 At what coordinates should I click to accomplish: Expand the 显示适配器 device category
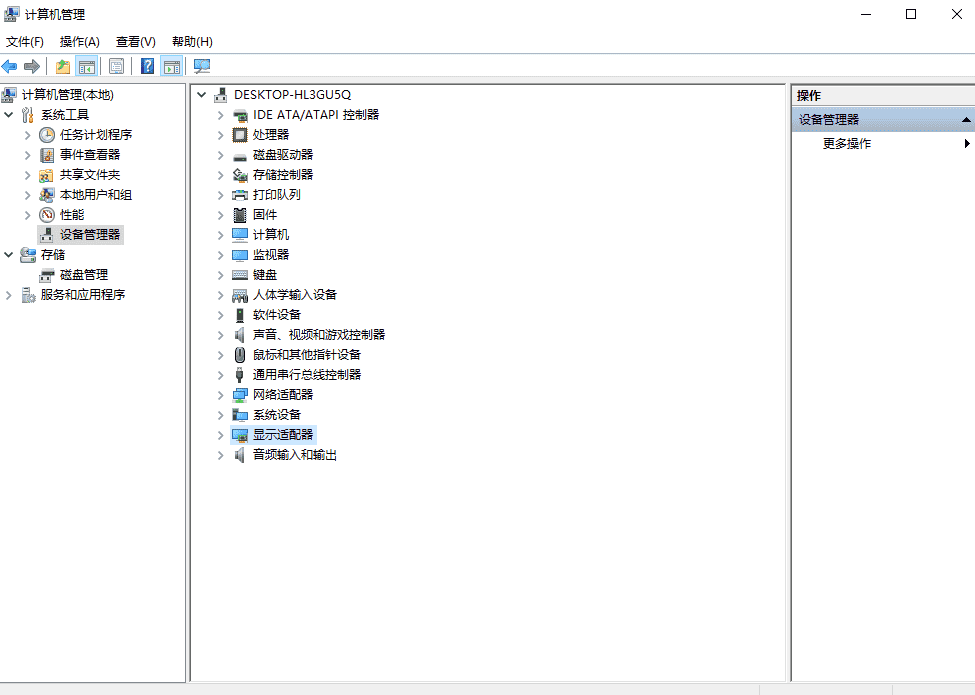(220, 434)
